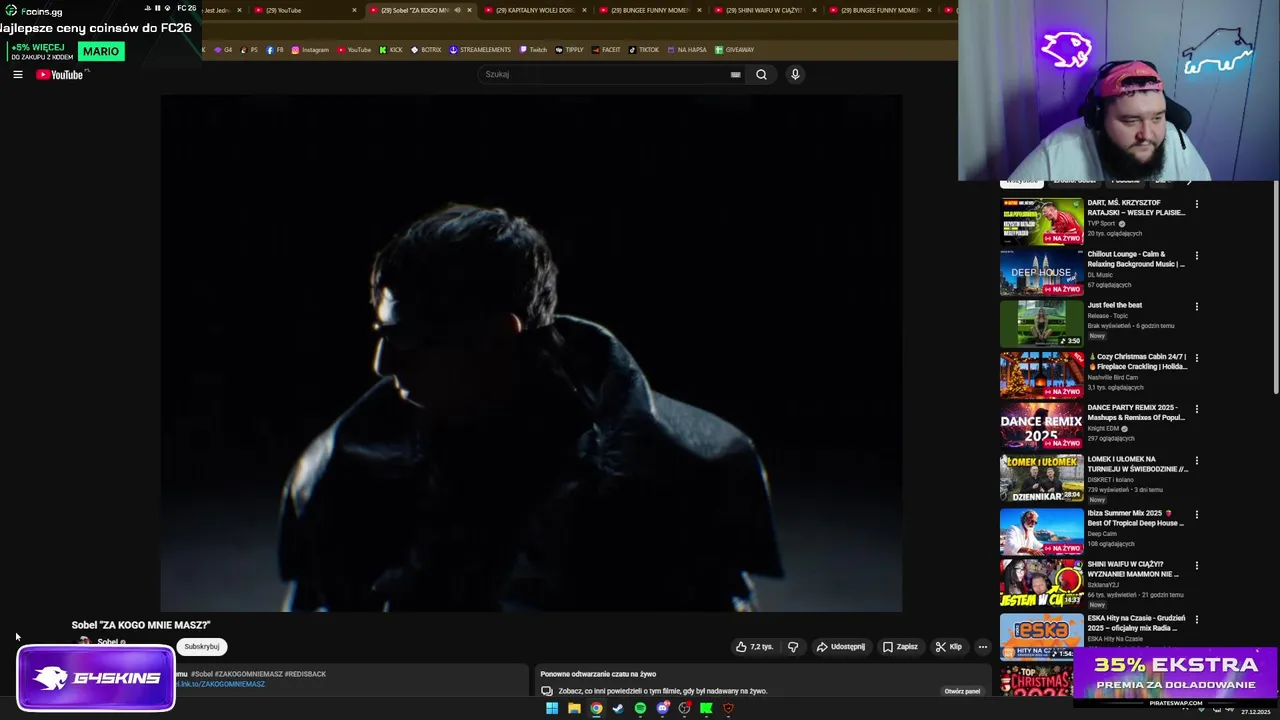Open the Dance Remix 2025 thumbnail
The width and height of the screenshot is (1280, 720).
(1042, 426)
